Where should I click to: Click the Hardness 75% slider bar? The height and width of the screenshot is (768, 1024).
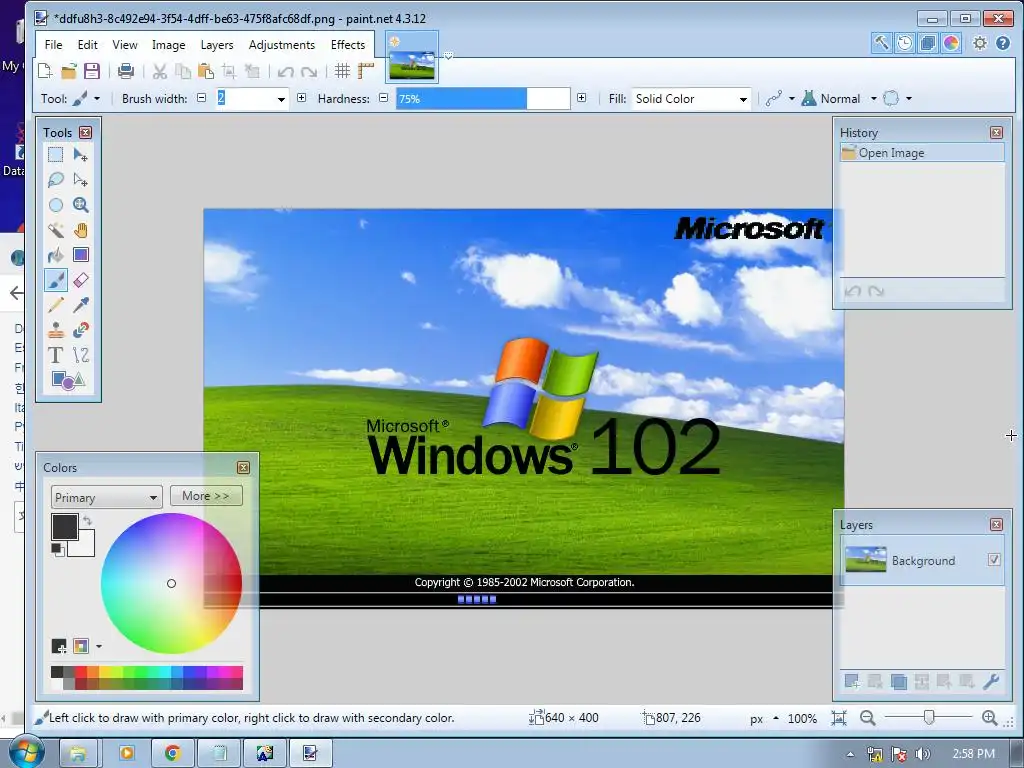[483, 99]
